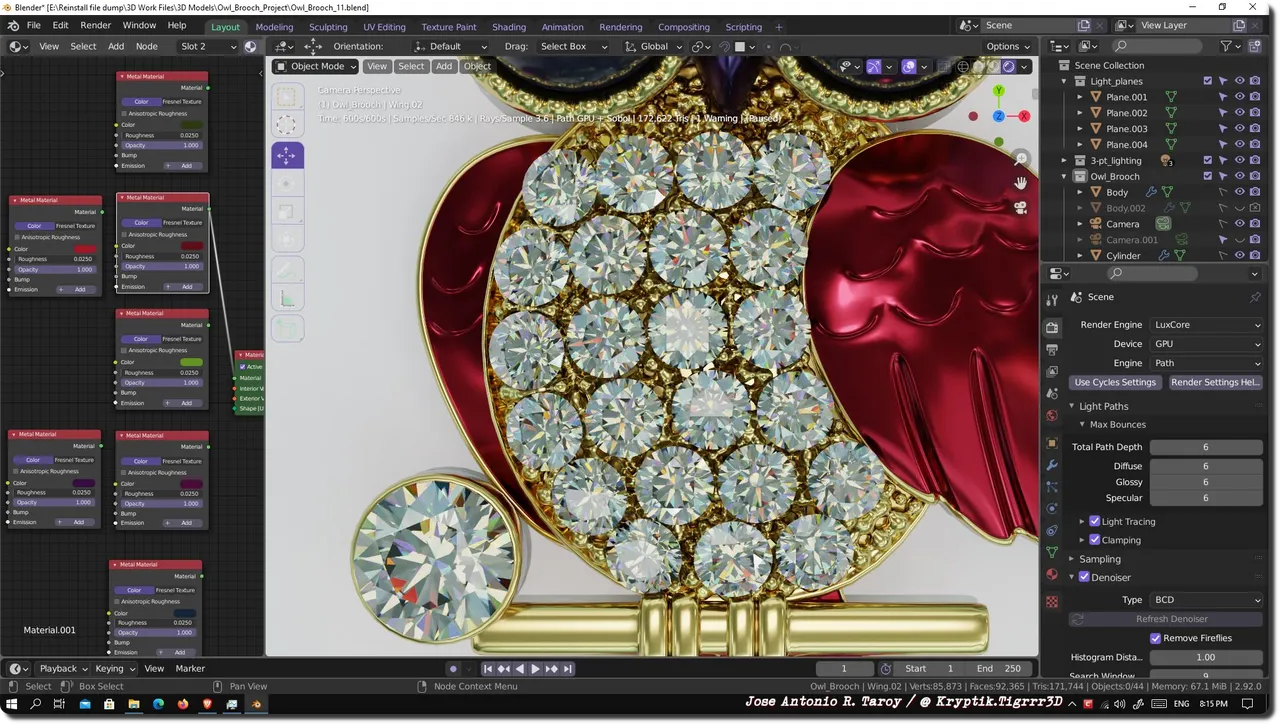
Task: Select the Move tool in viewport toolbar
Action: click(287, 155)
